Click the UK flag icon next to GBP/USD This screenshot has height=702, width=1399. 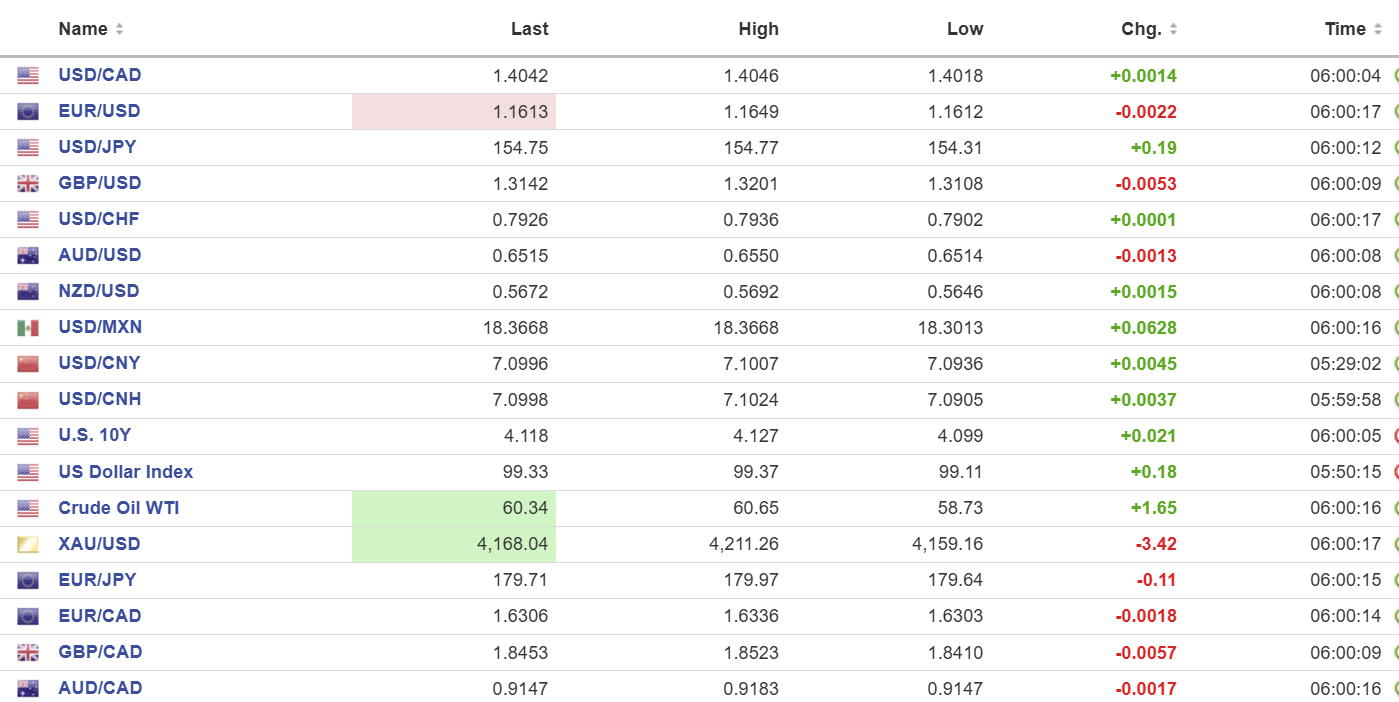pyautogui.click(x=28, y=184)
